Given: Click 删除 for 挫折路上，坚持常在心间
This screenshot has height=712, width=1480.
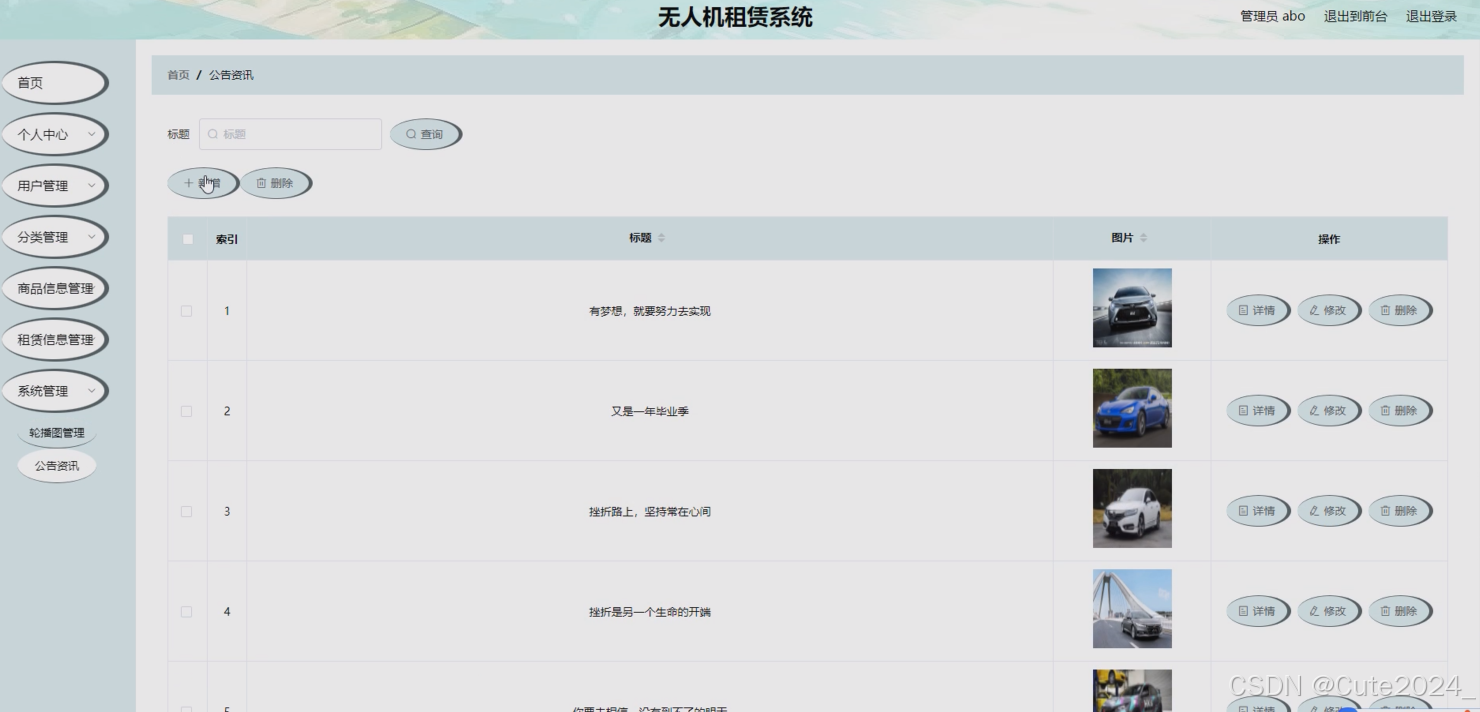Looking at the screenshot, I should click(1400, 510).
